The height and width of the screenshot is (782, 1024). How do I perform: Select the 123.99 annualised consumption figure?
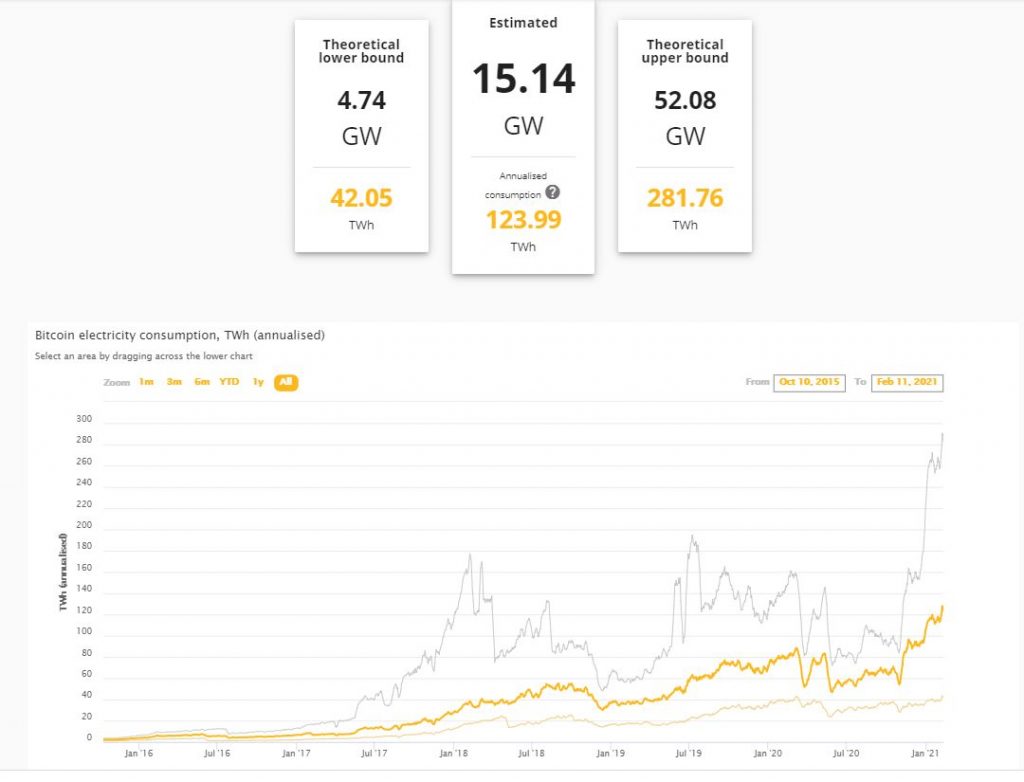tap(523, 220)
